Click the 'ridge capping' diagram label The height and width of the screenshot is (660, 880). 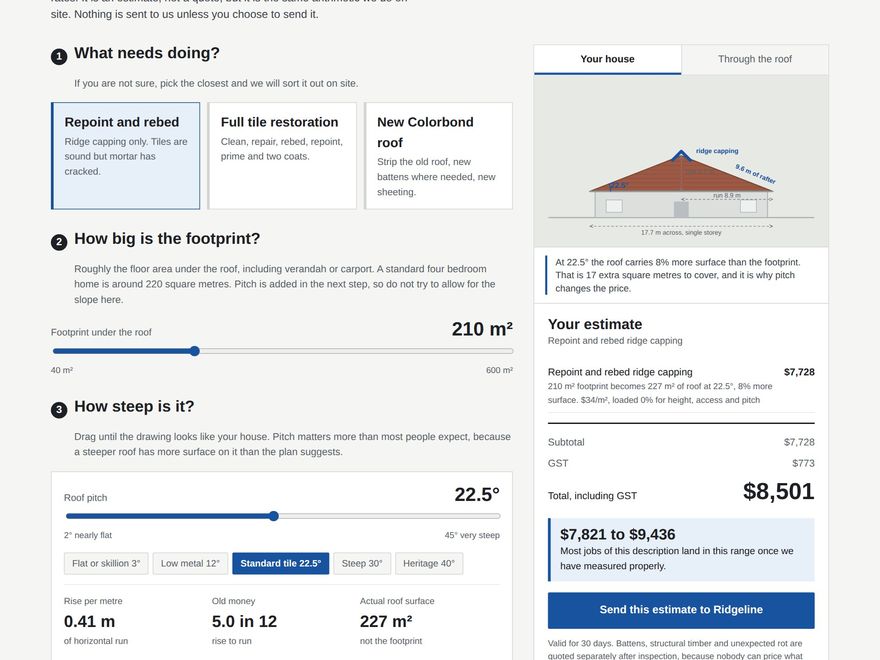pos(717,151)
